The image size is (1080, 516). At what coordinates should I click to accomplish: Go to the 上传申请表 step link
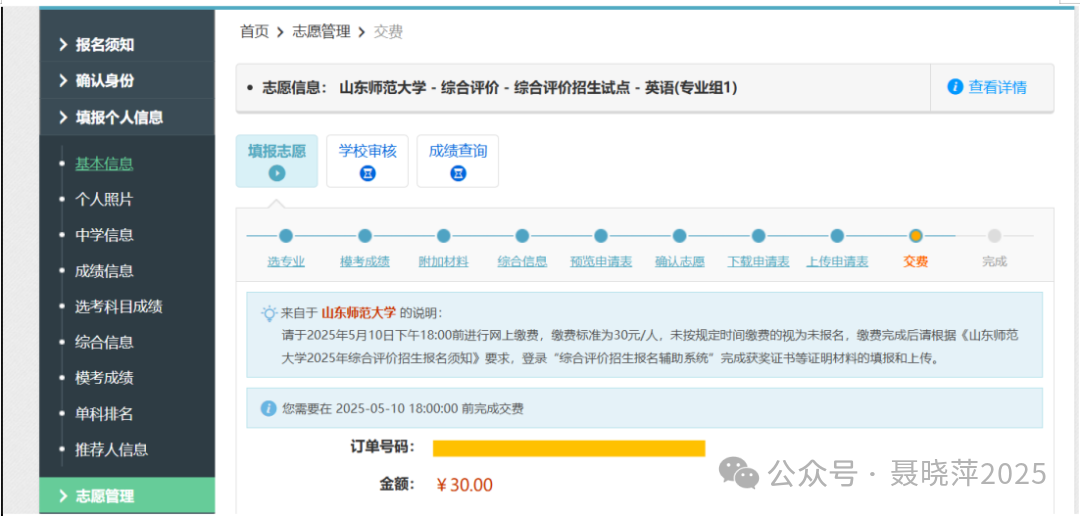[837, 262]
